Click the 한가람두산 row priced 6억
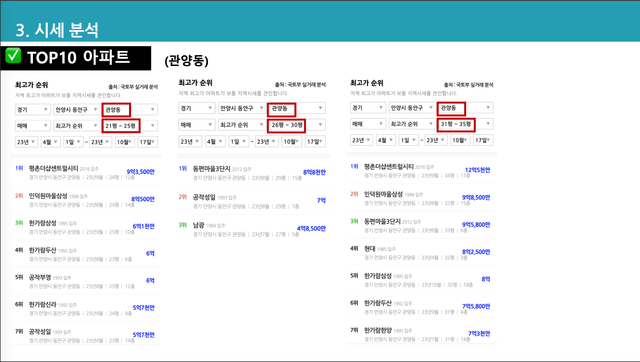Image resolution: width=640 pixels, height=362 pixels. coord(86,254)
